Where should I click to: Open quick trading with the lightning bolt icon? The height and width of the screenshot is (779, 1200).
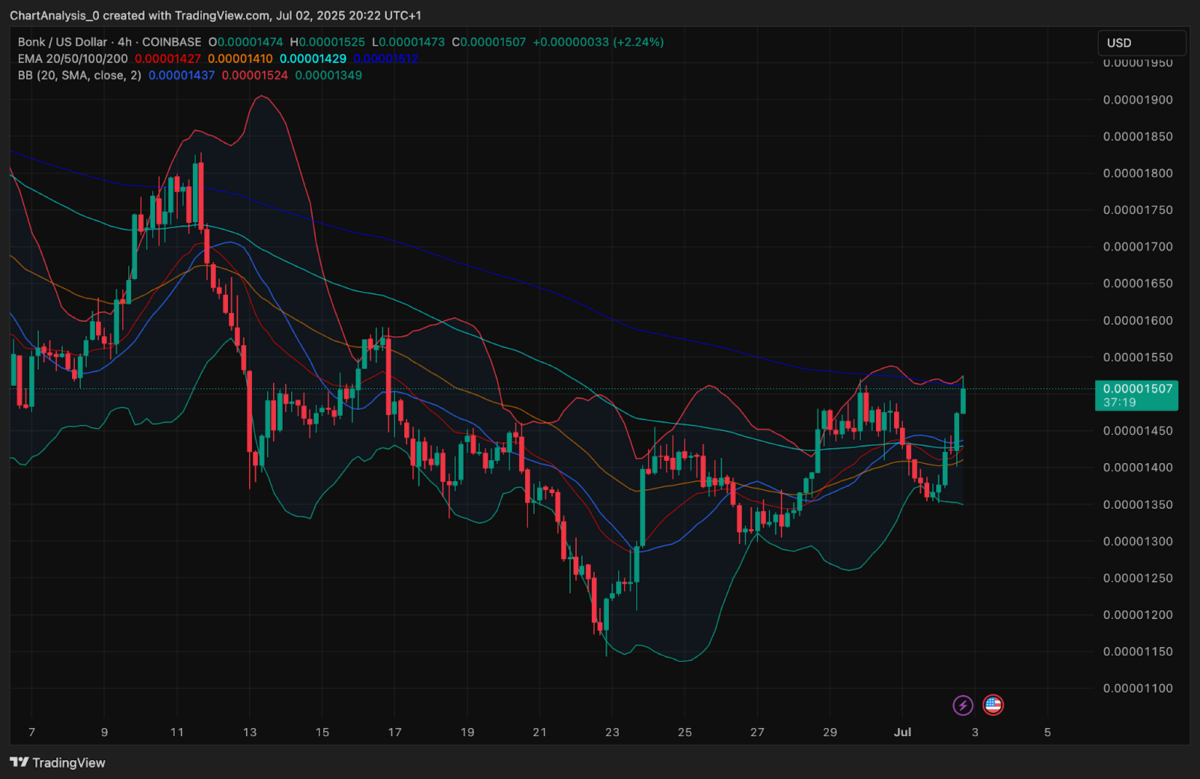pos(962,705)
